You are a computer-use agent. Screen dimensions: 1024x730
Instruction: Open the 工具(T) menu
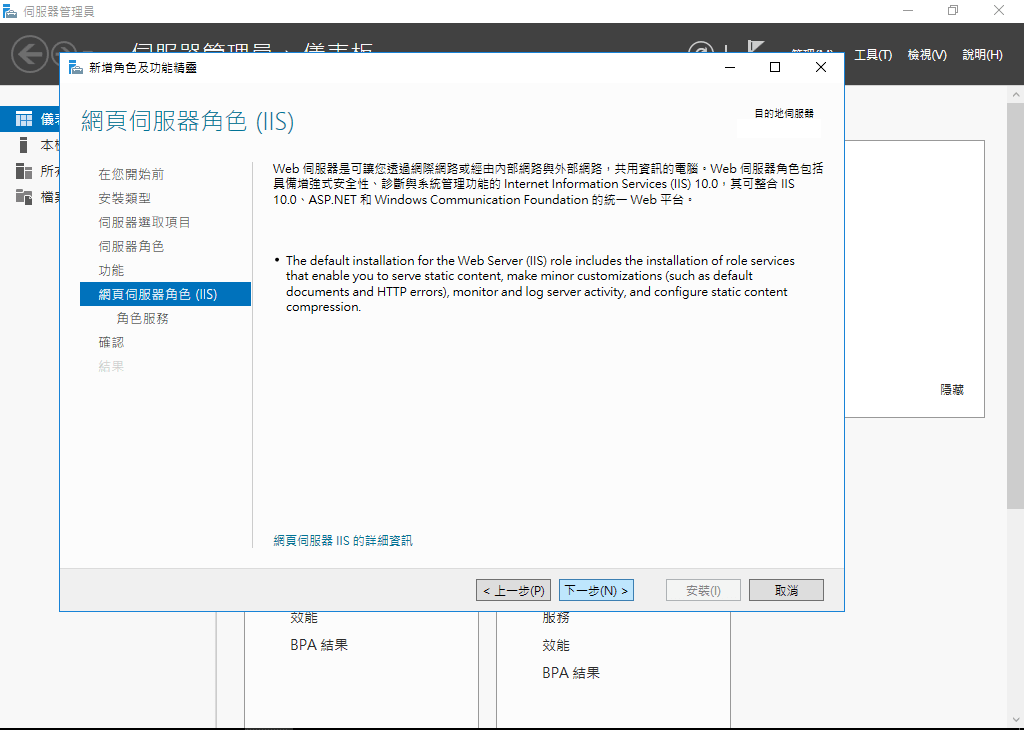[872, 55]
